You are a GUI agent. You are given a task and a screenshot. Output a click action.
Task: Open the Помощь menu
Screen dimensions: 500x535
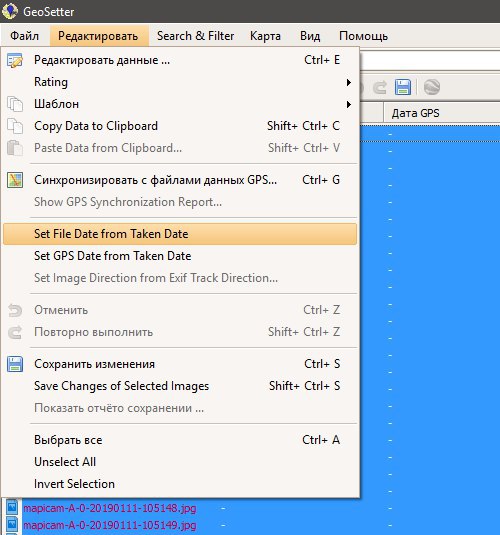(363, 36)
